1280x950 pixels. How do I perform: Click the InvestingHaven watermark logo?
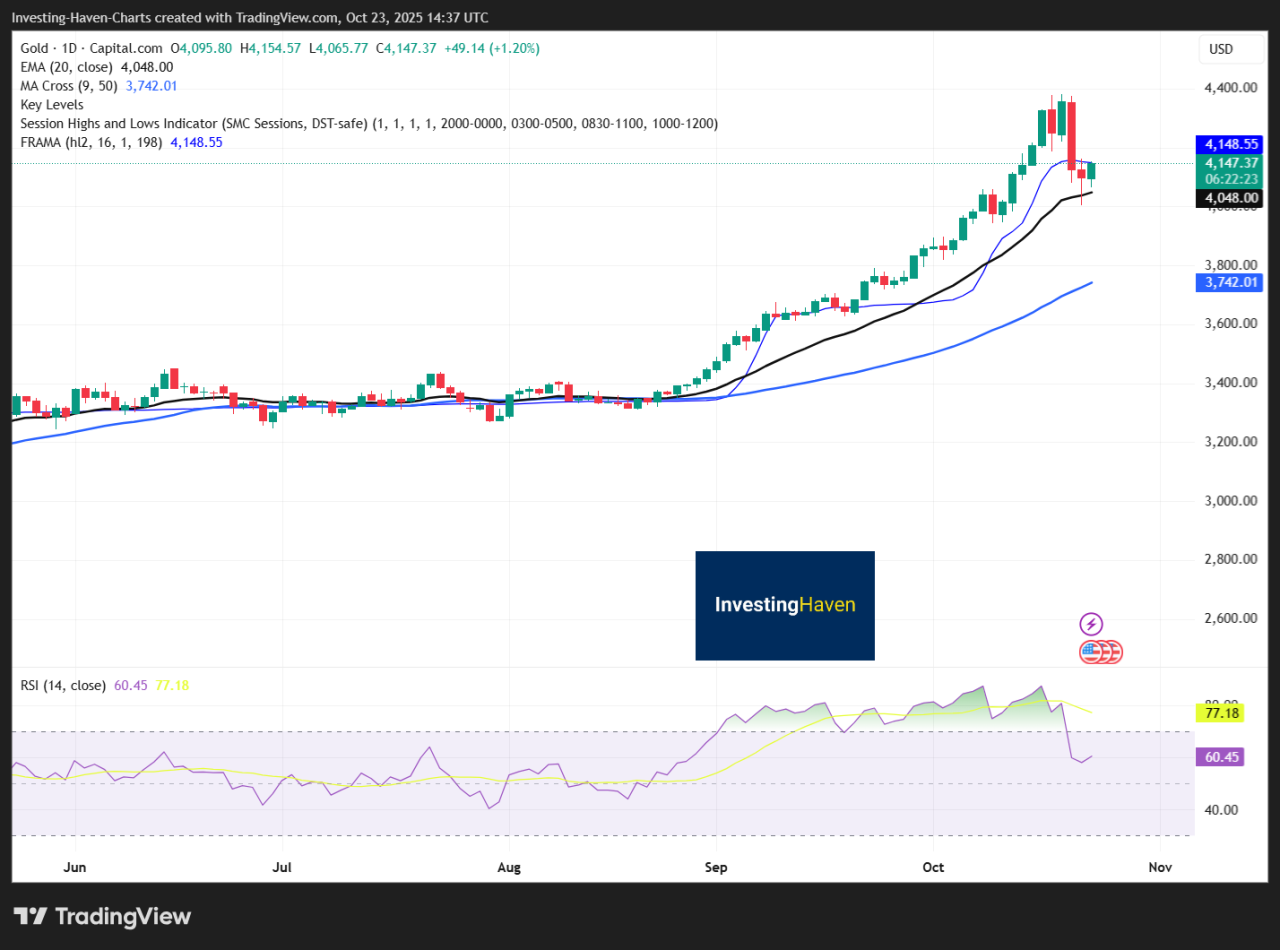point(785,605)
